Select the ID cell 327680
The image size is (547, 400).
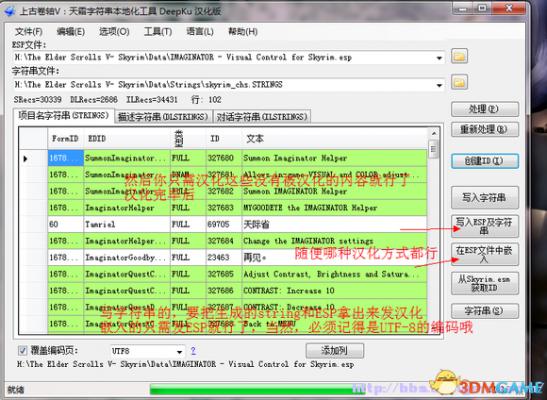click(224, 158)
